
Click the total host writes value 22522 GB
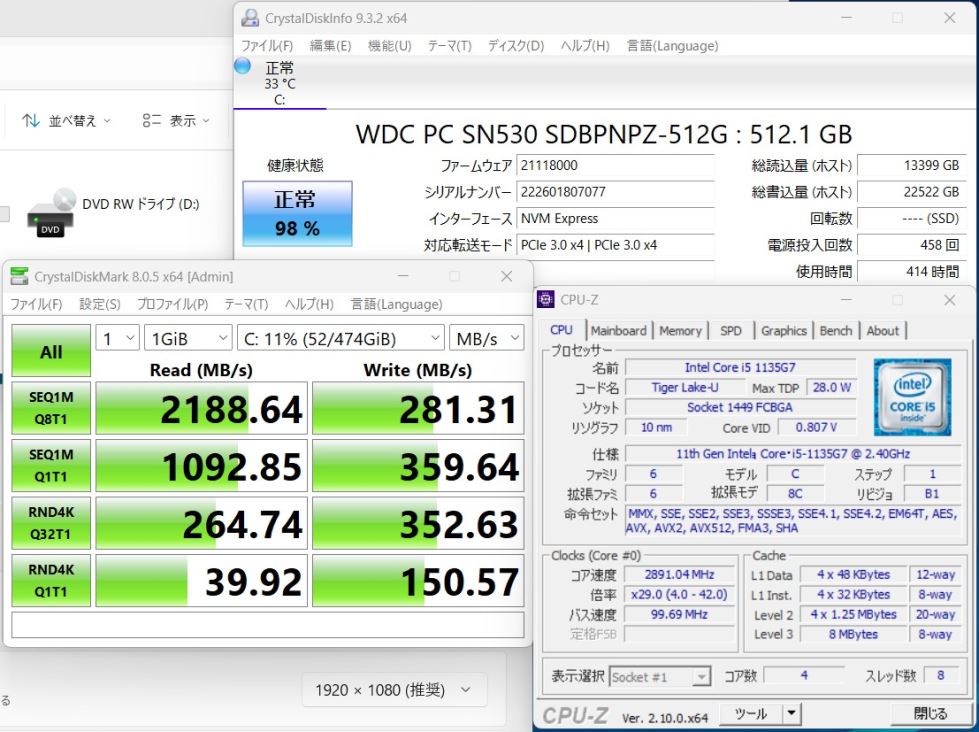[x=912, y=192]
